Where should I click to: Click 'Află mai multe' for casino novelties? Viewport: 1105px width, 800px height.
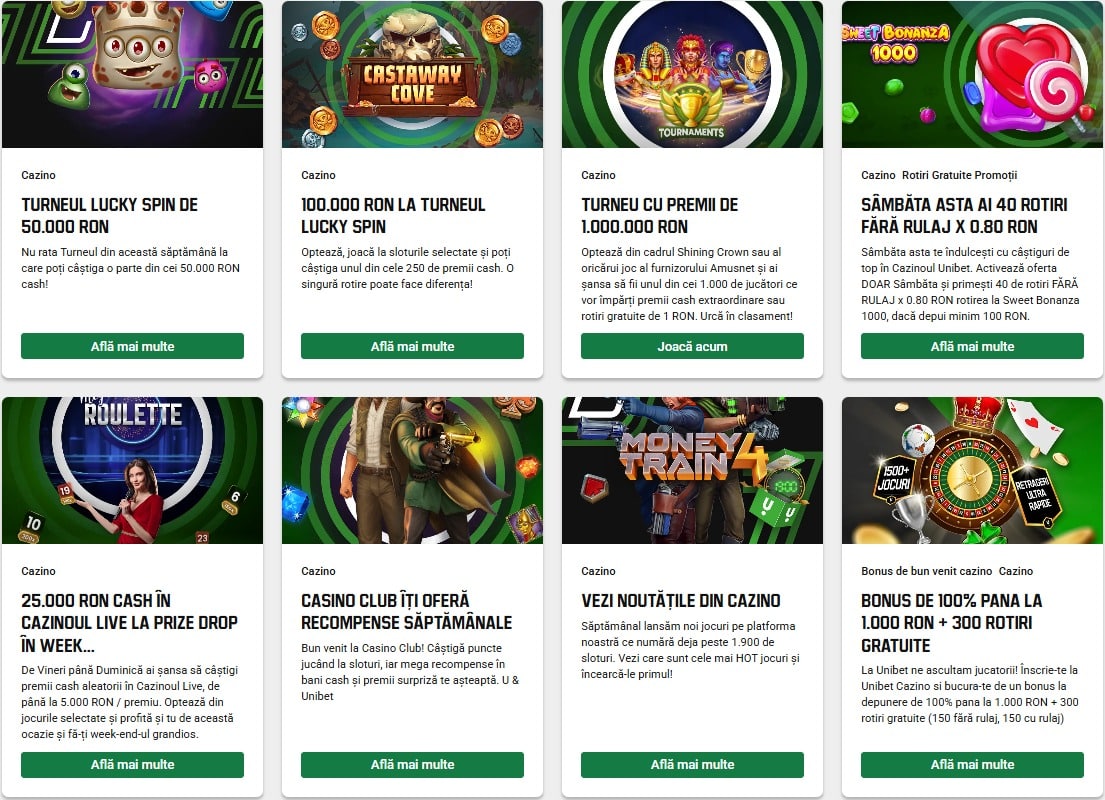[692, 765]
